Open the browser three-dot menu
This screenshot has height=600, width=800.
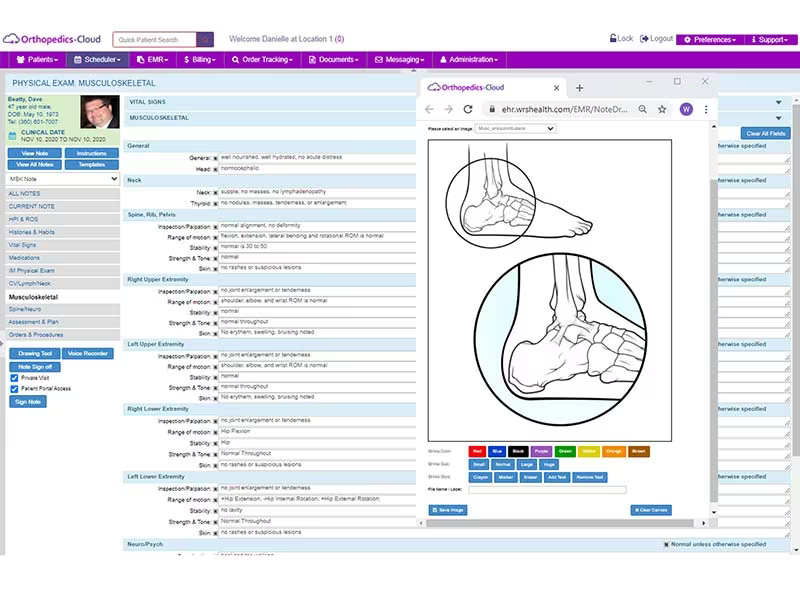tap(706, 109)
